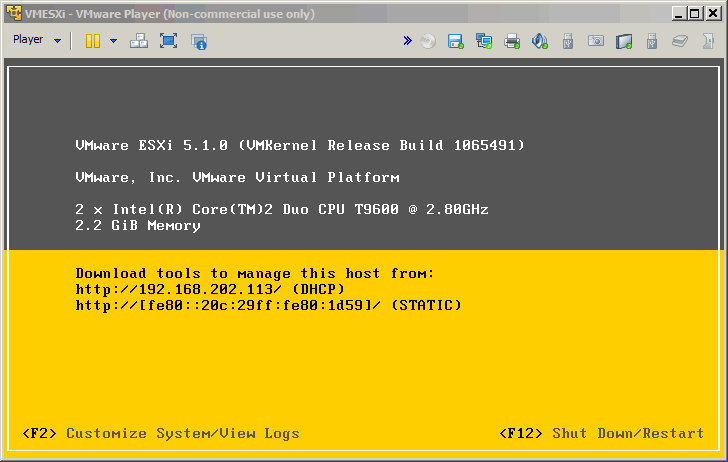
Task: Select F2 Customize System/View Logs
Action: coord(161,434)
